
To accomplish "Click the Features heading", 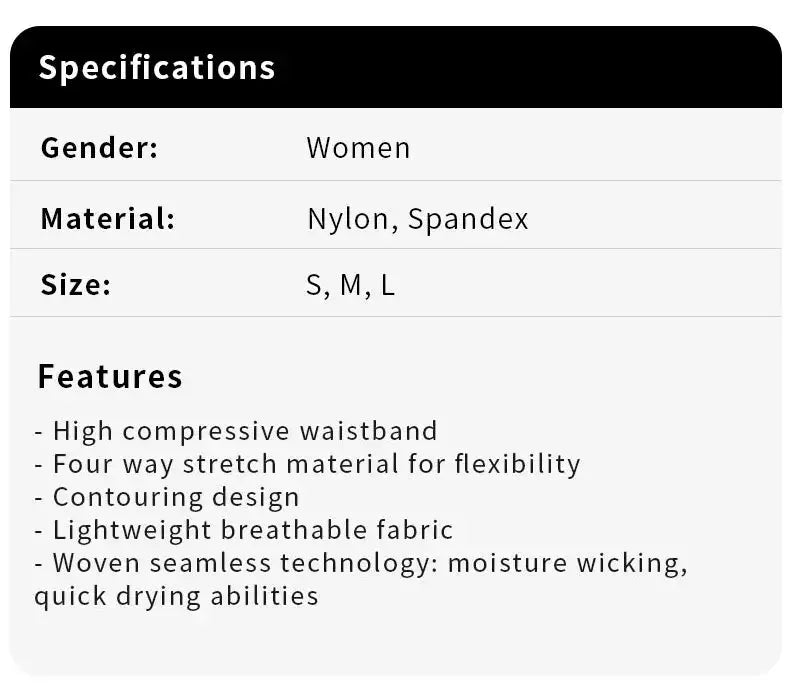I will 110,376.
